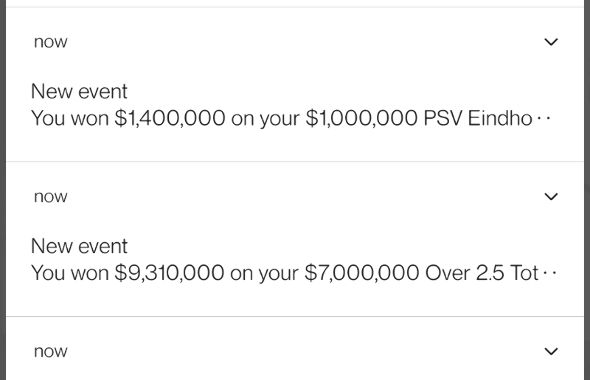Image resolution: width=590 pixels, height=380 pixels.
Task: Expand the Over 2.5 Total notification chevron
Action: (x=551, y=196)
